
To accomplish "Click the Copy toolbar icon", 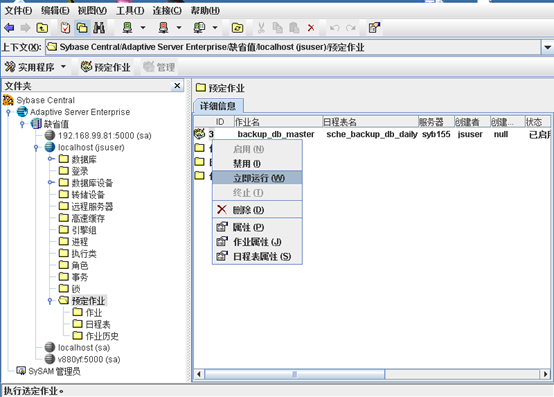I will point(278,28).
